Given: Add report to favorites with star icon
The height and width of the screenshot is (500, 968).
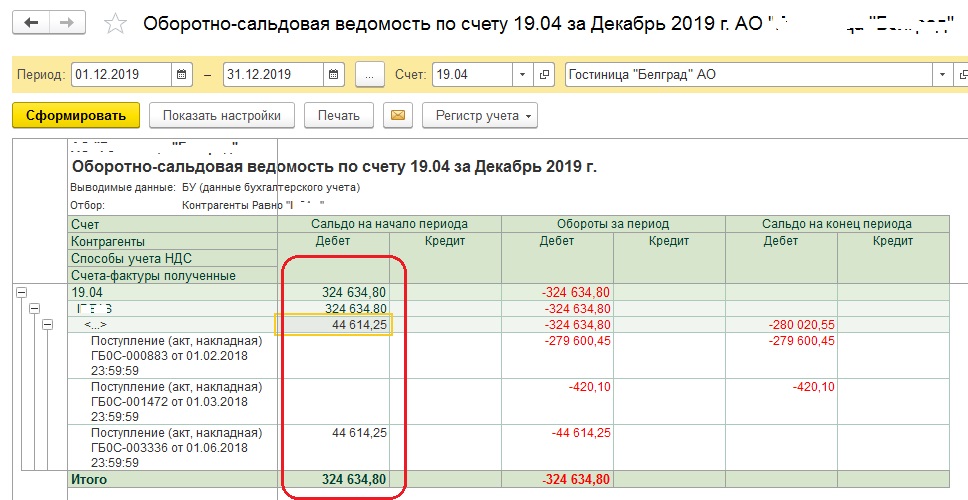Looking at the screenshot, I should tap(115, 24).
